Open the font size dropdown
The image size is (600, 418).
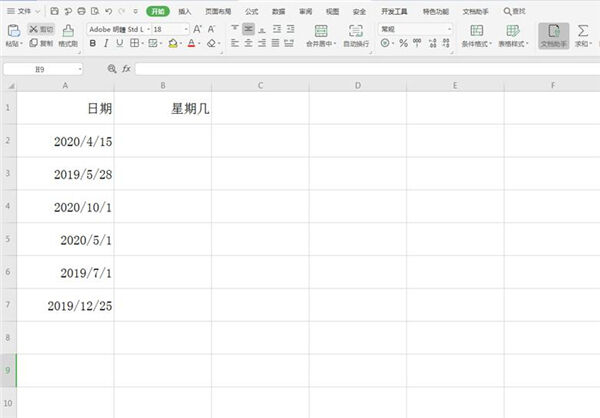point(186,29)
